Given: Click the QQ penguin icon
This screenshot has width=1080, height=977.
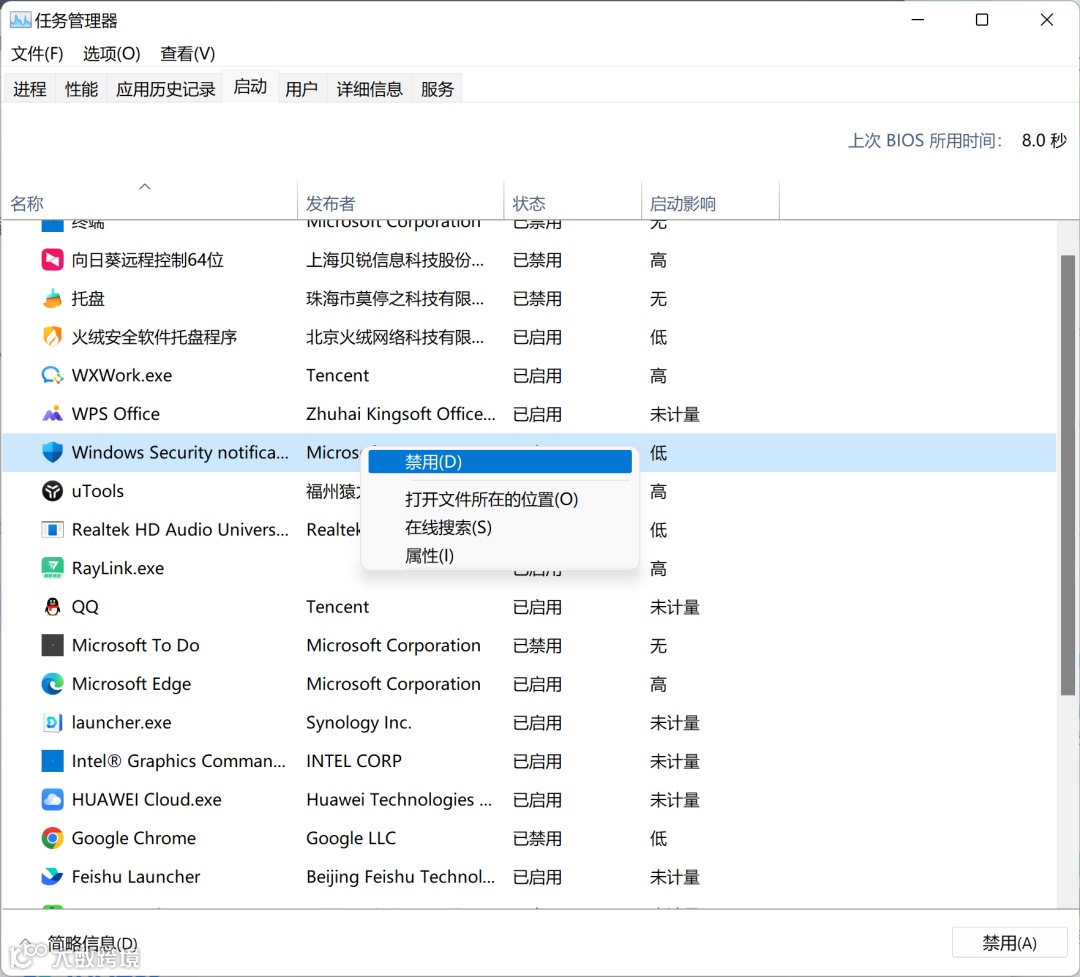Looking at the screenshot, I should point(52,607).
